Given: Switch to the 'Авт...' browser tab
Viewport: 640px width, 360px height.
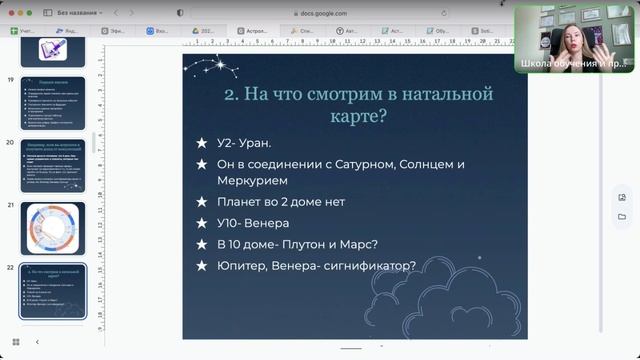Looking at the screenshot, I should 347,31.
